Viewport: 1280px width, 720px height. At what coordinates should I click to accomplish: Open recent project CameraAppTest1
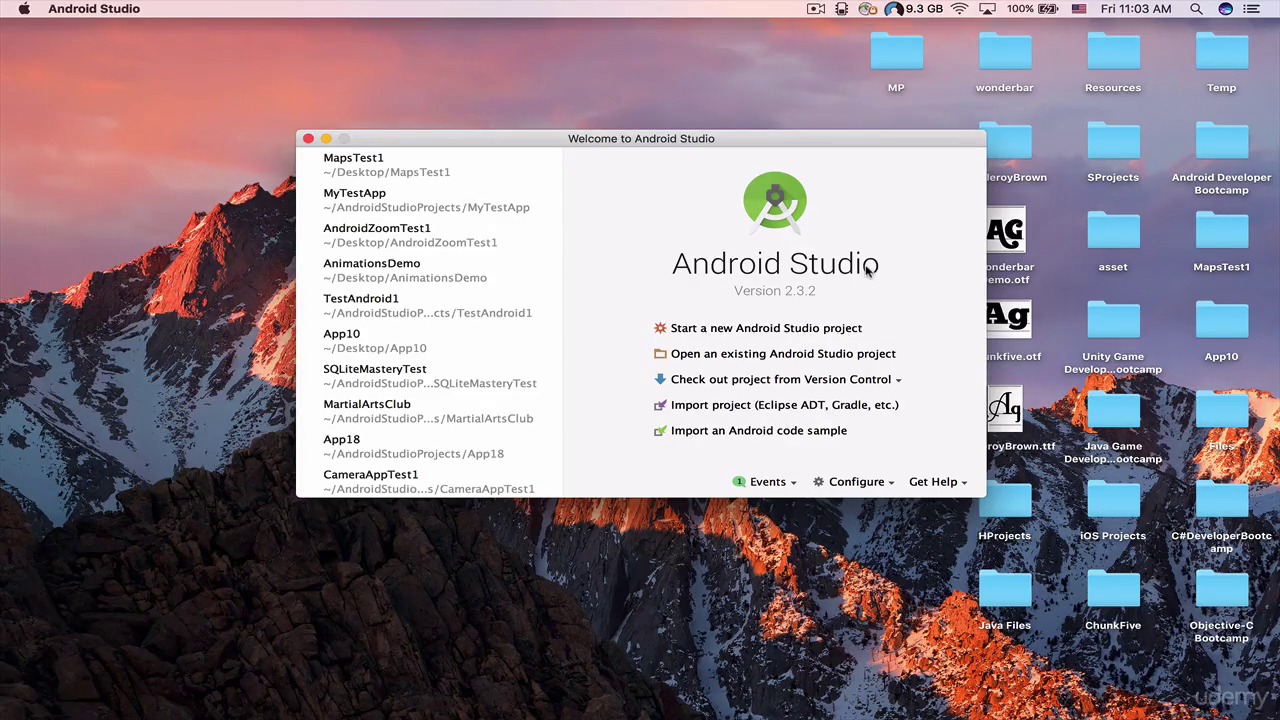coord(430,481)
